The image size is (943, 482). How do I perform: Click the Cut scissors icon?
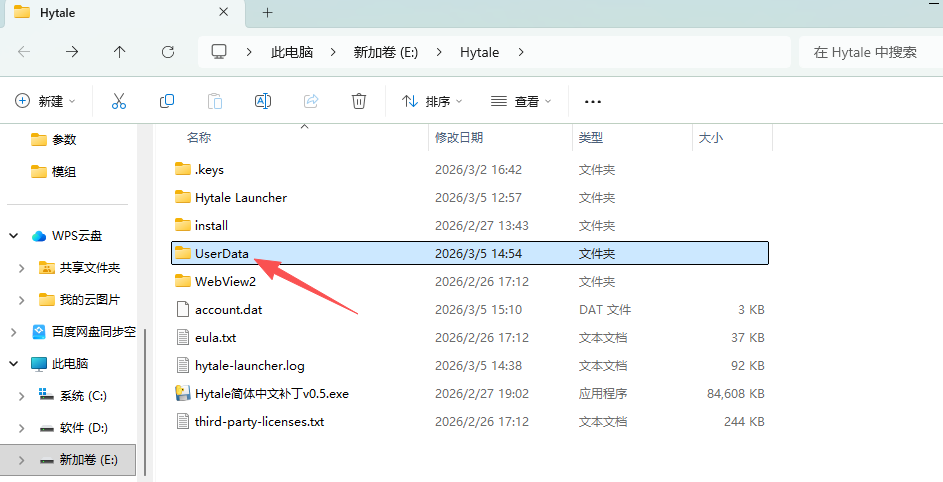pos(119,101)
